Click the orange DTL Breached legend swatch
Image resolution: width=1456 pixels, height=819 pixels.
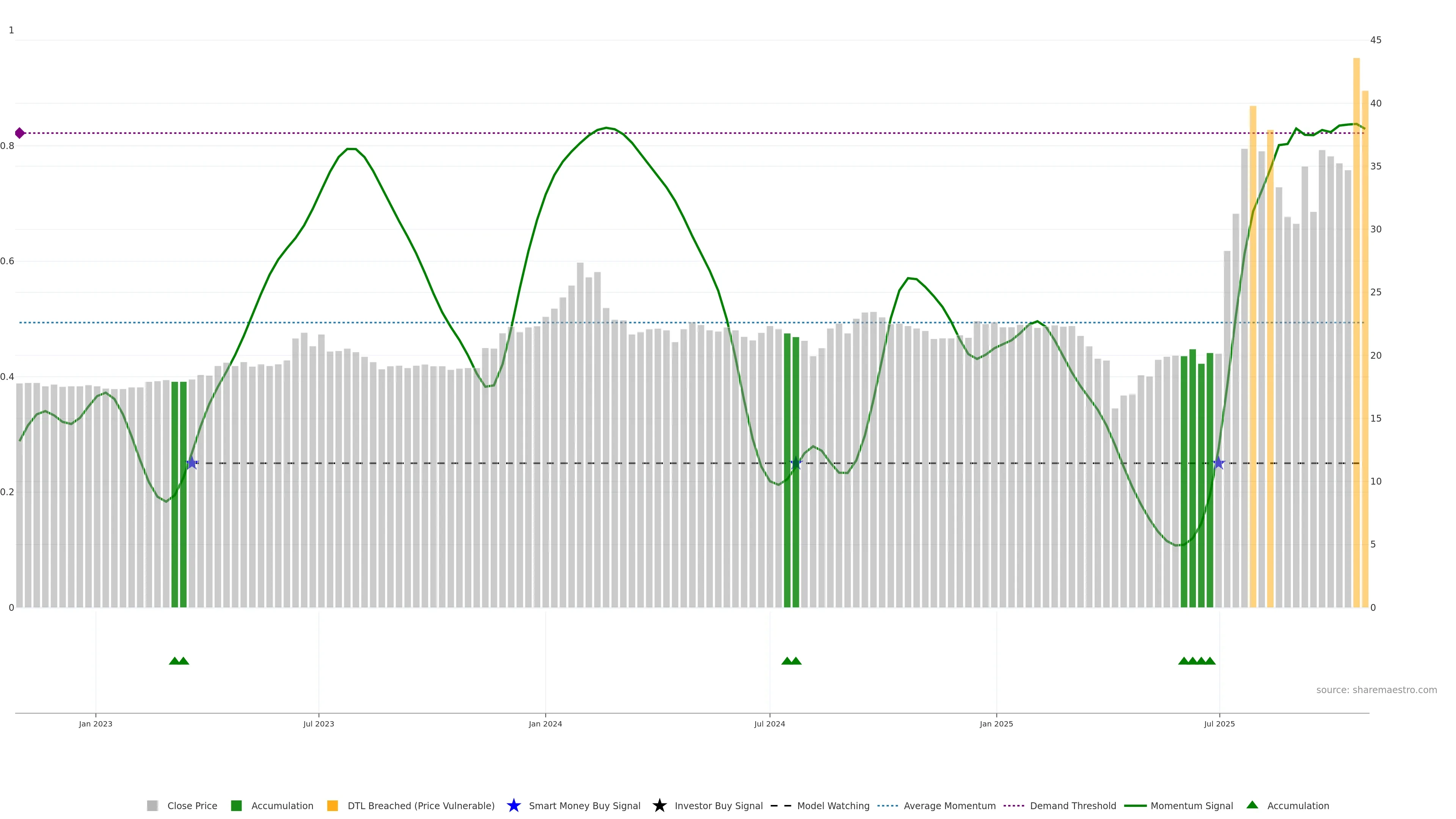click(333, 806)
